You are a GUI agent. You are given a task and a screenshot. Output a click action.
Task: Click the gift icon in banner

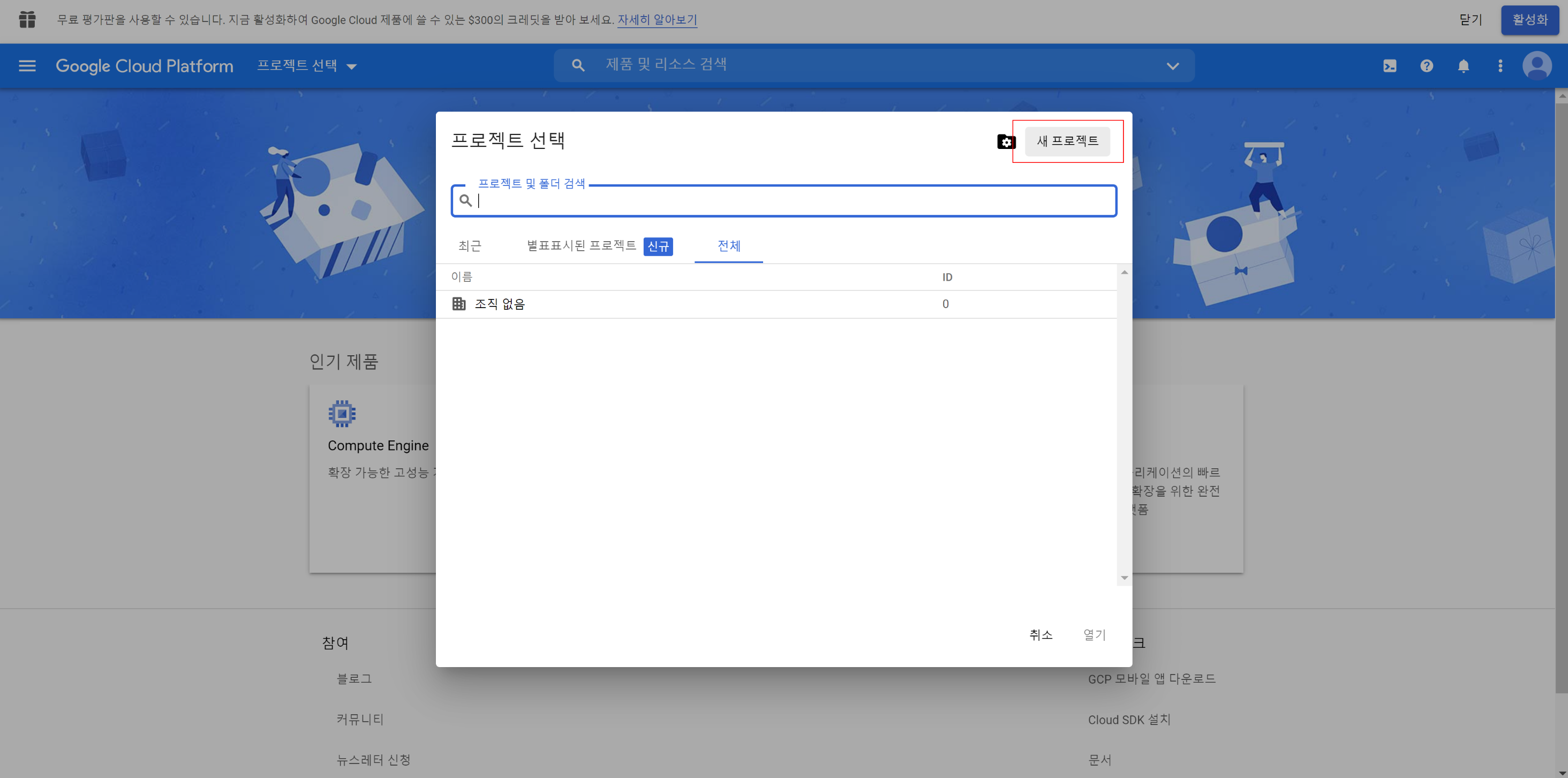[x=27, y=19]
